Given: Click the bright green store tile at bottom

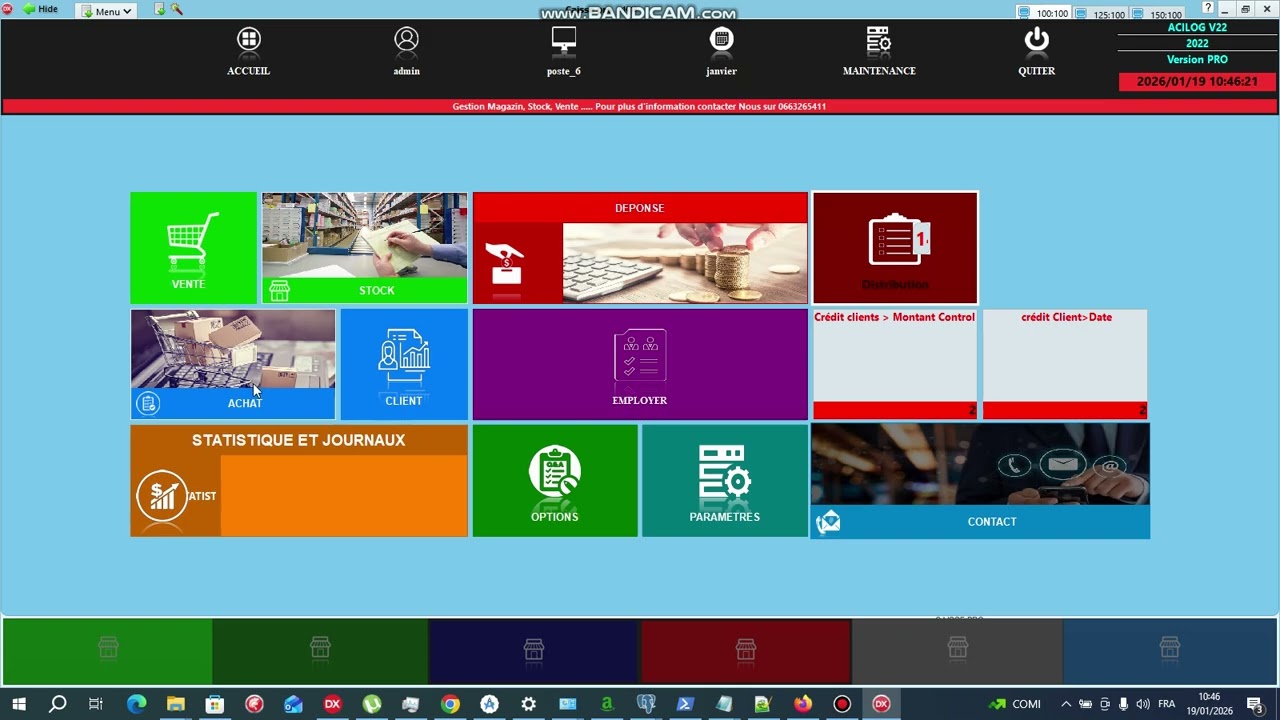Looking at the screenshot, I should pos(108,651).
